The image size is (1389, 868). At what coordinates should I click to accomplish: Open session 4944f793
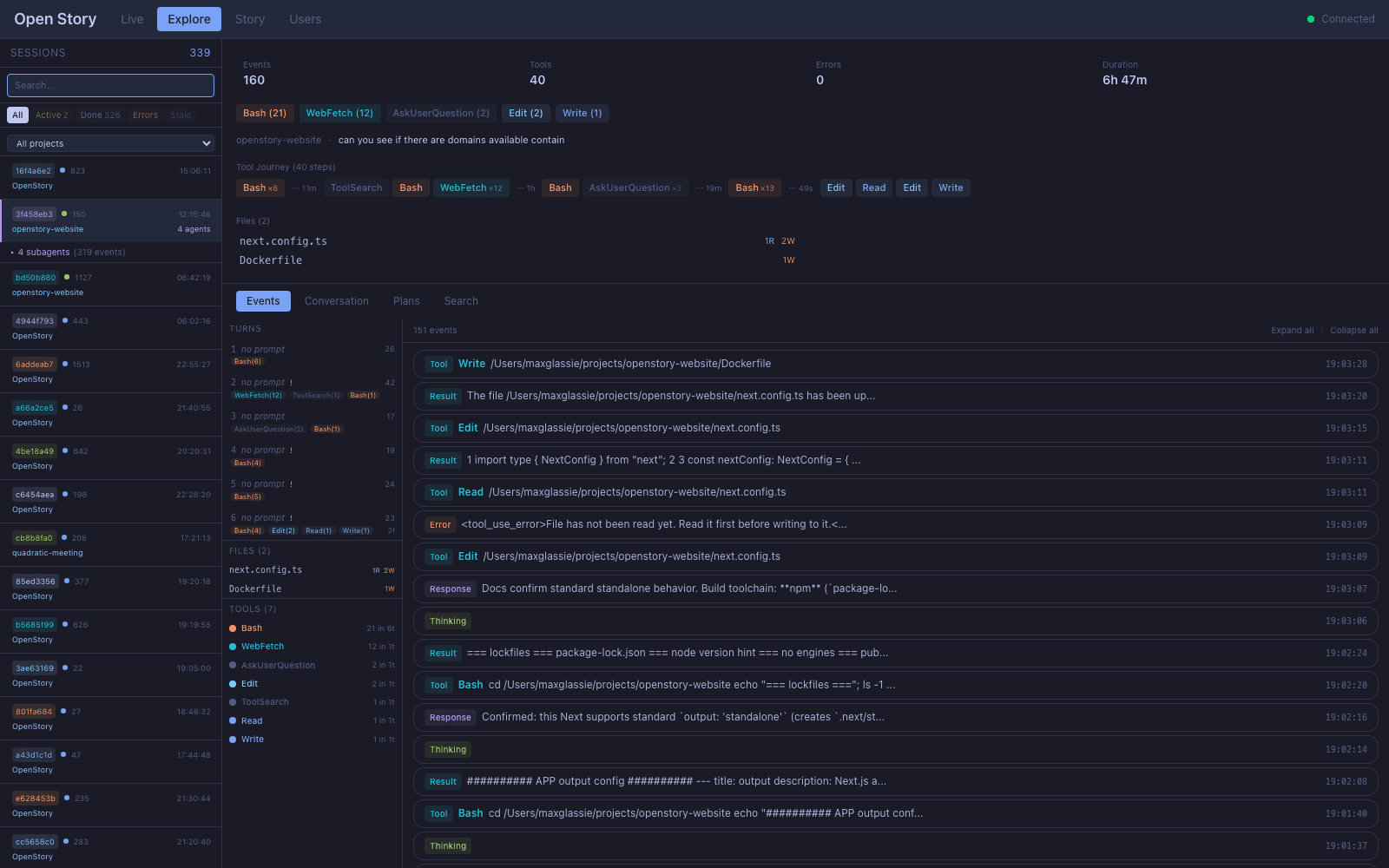coord(110,328)
